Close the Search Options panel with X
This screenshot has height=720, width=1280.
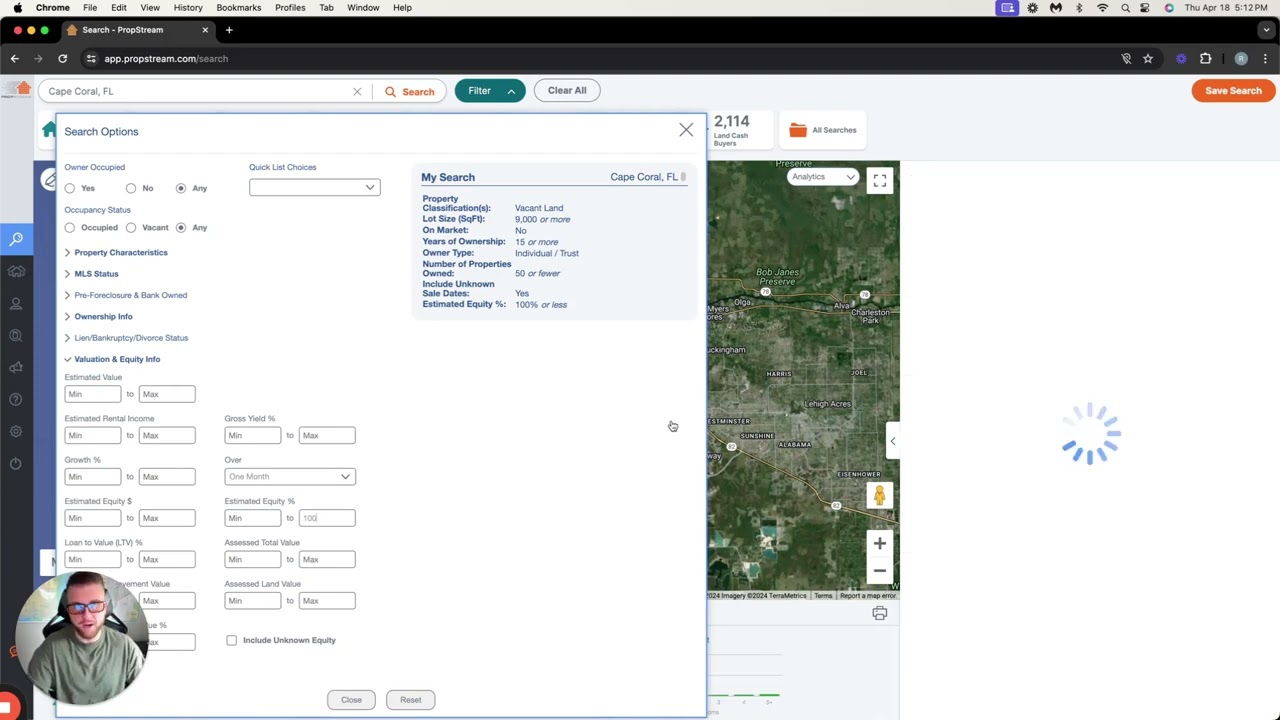(686, 130)
